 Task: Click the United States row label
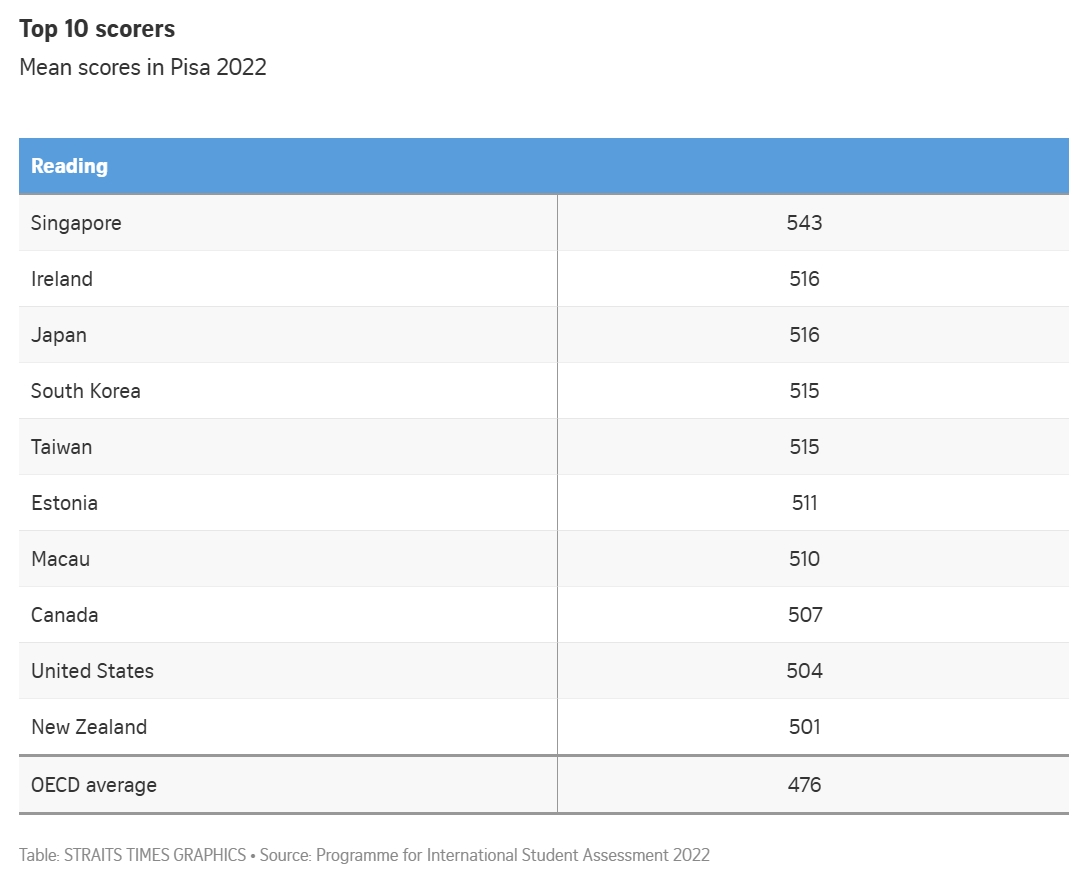92,671
